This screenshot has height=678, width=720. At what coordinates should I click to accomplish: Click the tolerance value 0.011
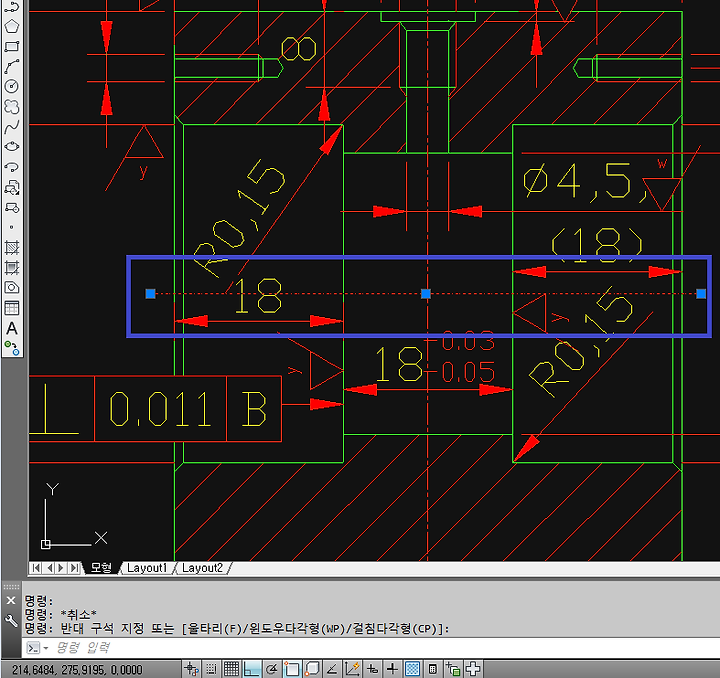pyautogui.click(x=160, y=409)
